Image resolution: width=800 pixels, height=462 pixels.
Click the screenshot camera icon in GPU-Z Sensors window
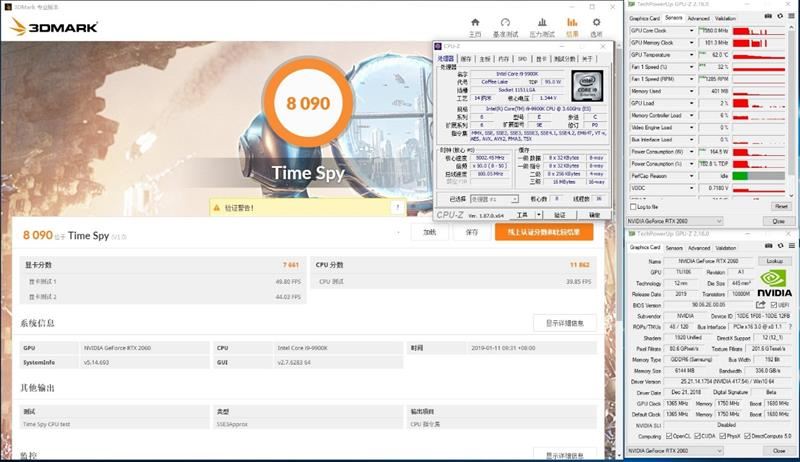(768, 17)
